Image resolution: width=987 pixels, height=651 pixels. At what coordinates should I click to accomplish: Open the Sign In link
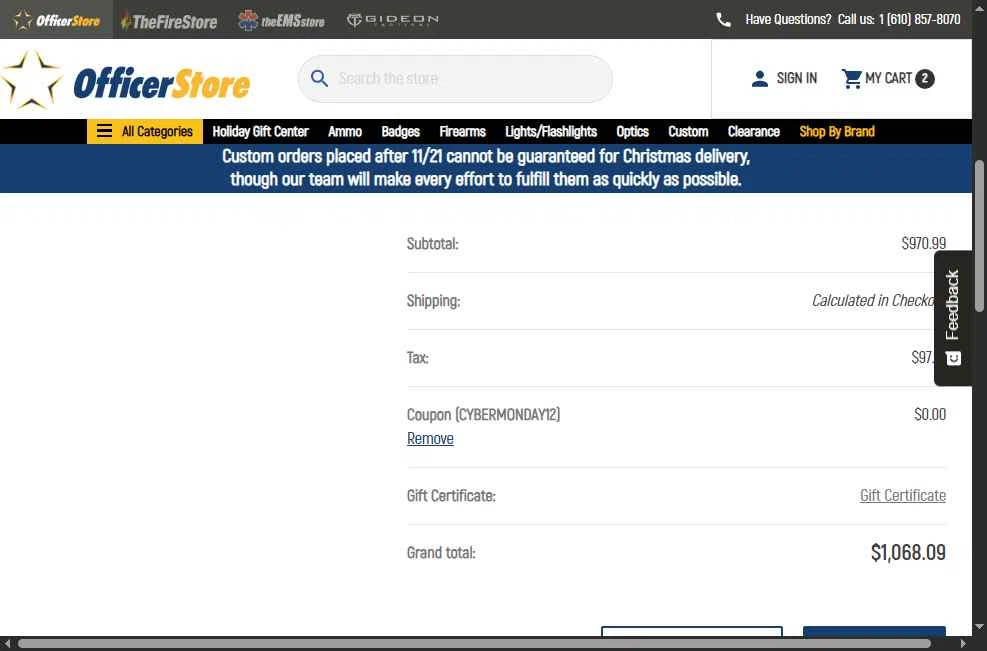point(796,79)
